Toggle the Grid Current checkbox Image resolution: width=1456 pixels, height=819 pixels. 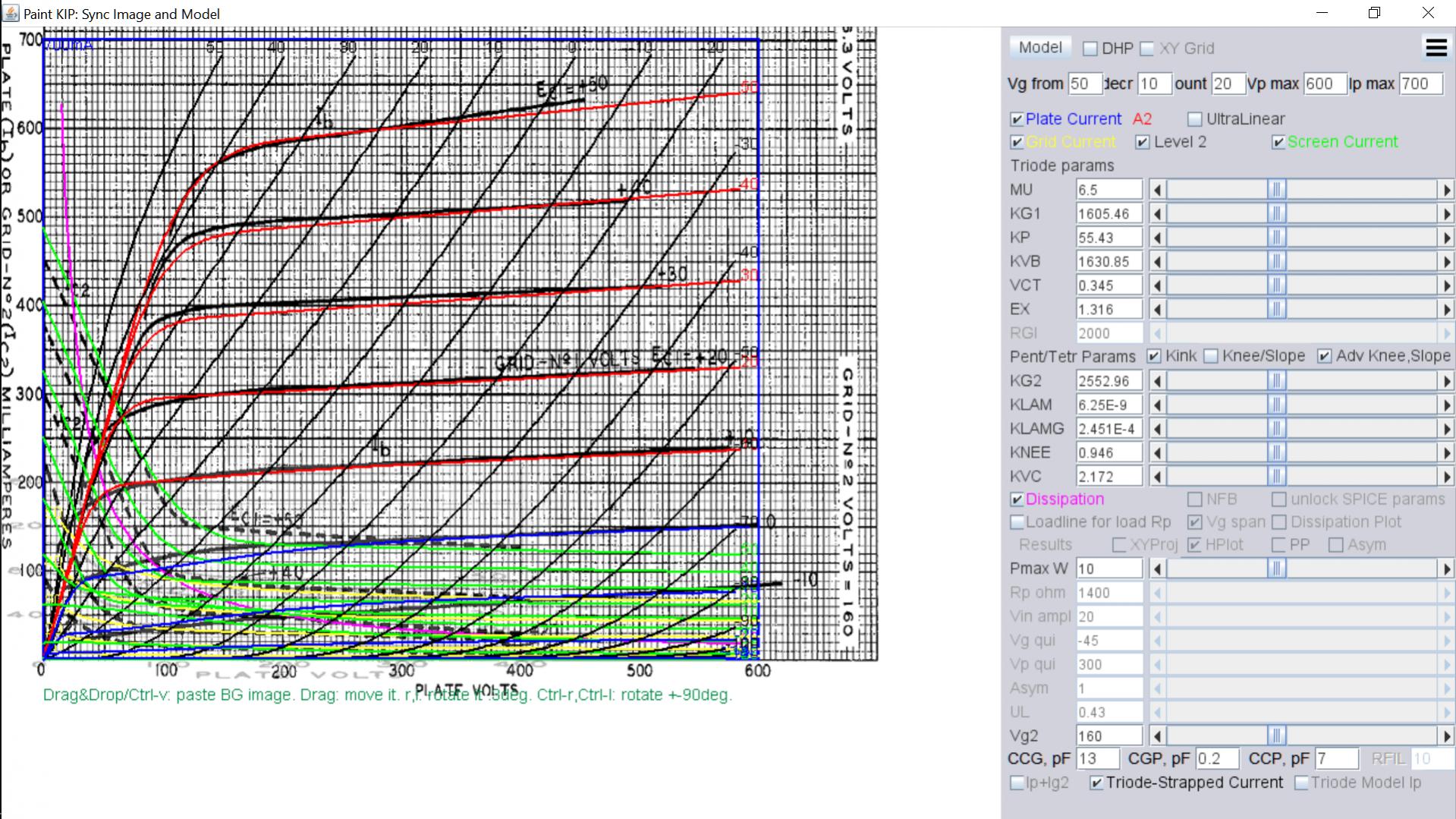tap(1017, 142)
